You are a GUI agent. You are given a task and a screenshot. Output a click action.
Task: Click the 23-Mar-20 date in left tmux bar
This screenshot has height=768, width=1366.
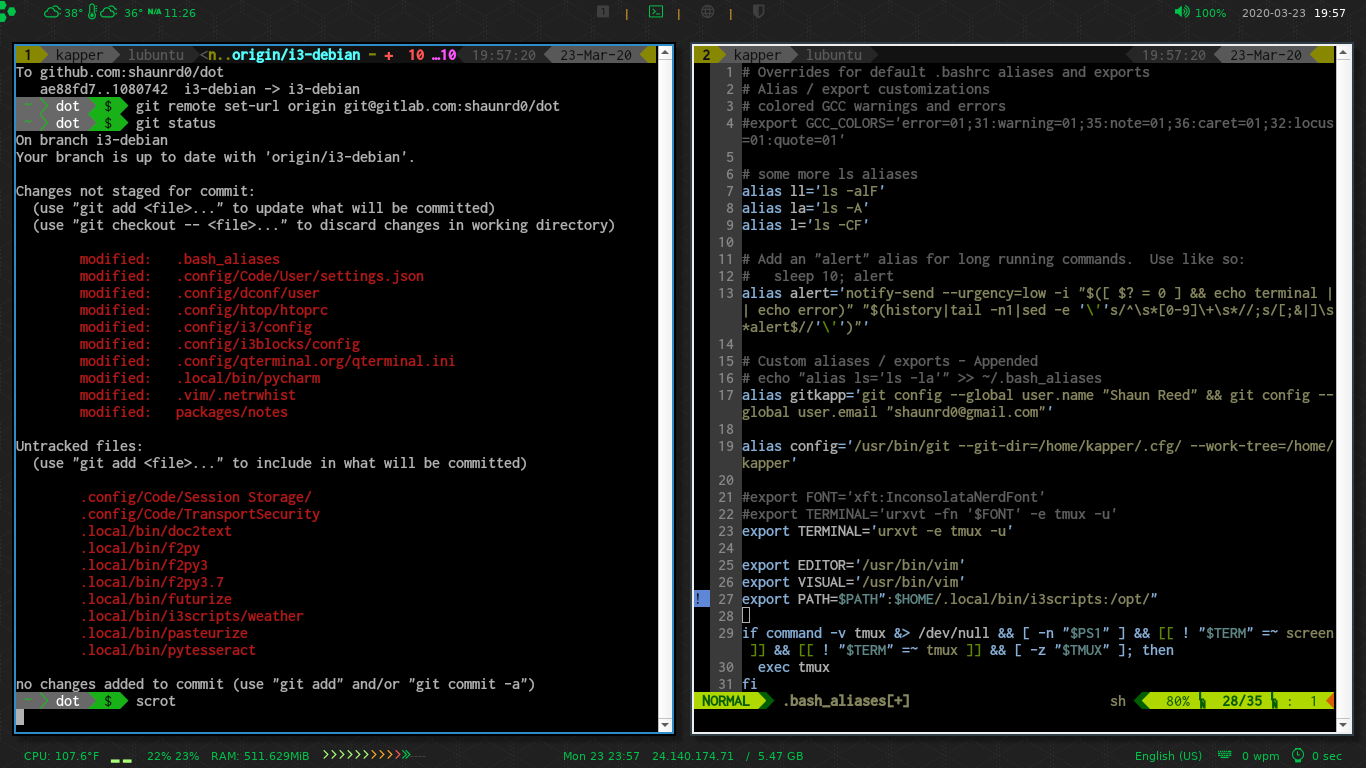point(595,55)
